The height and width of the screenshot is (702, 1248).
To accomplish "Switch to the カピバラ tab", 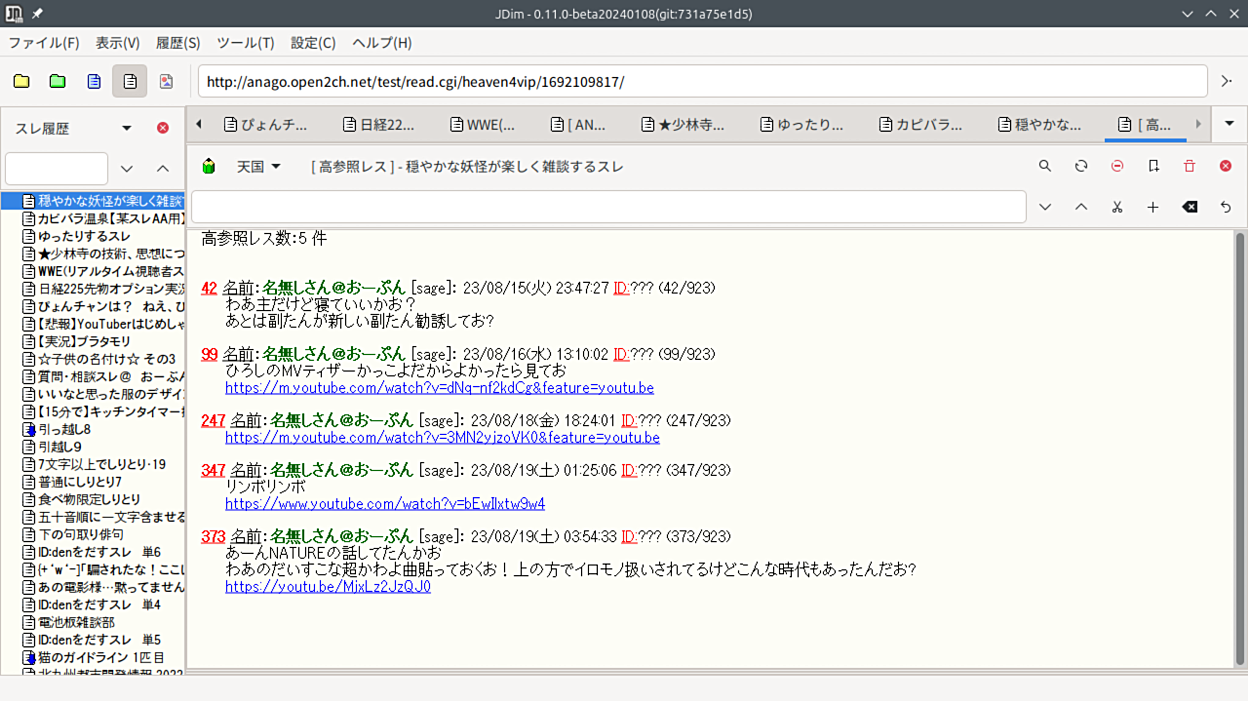I will click(920, 125).
